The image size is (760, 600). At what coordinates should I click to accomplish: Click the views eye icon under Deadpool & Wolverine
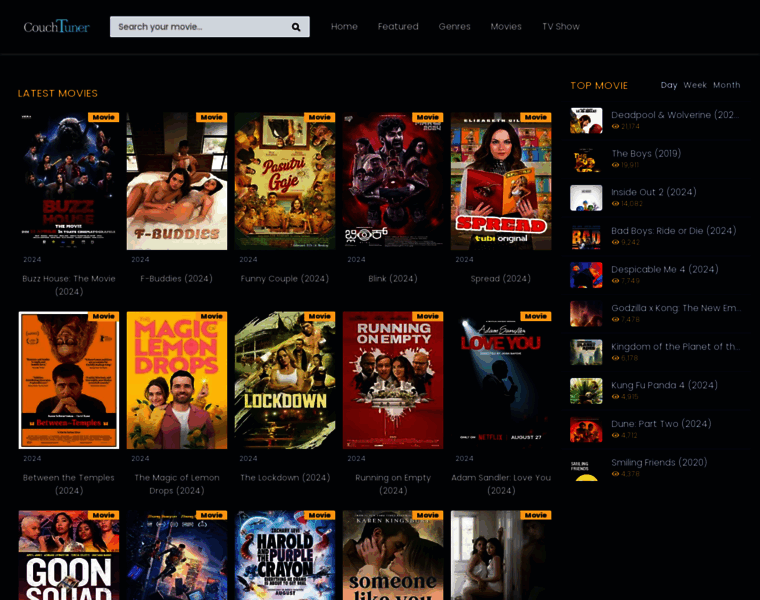[615, 126]
